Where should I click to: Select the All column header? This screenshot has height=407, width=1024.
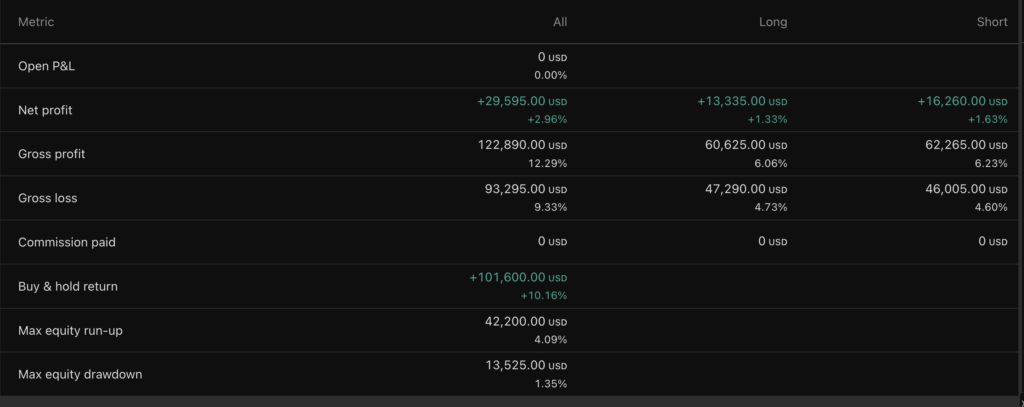pyautogui.click(x=559, y=22)
